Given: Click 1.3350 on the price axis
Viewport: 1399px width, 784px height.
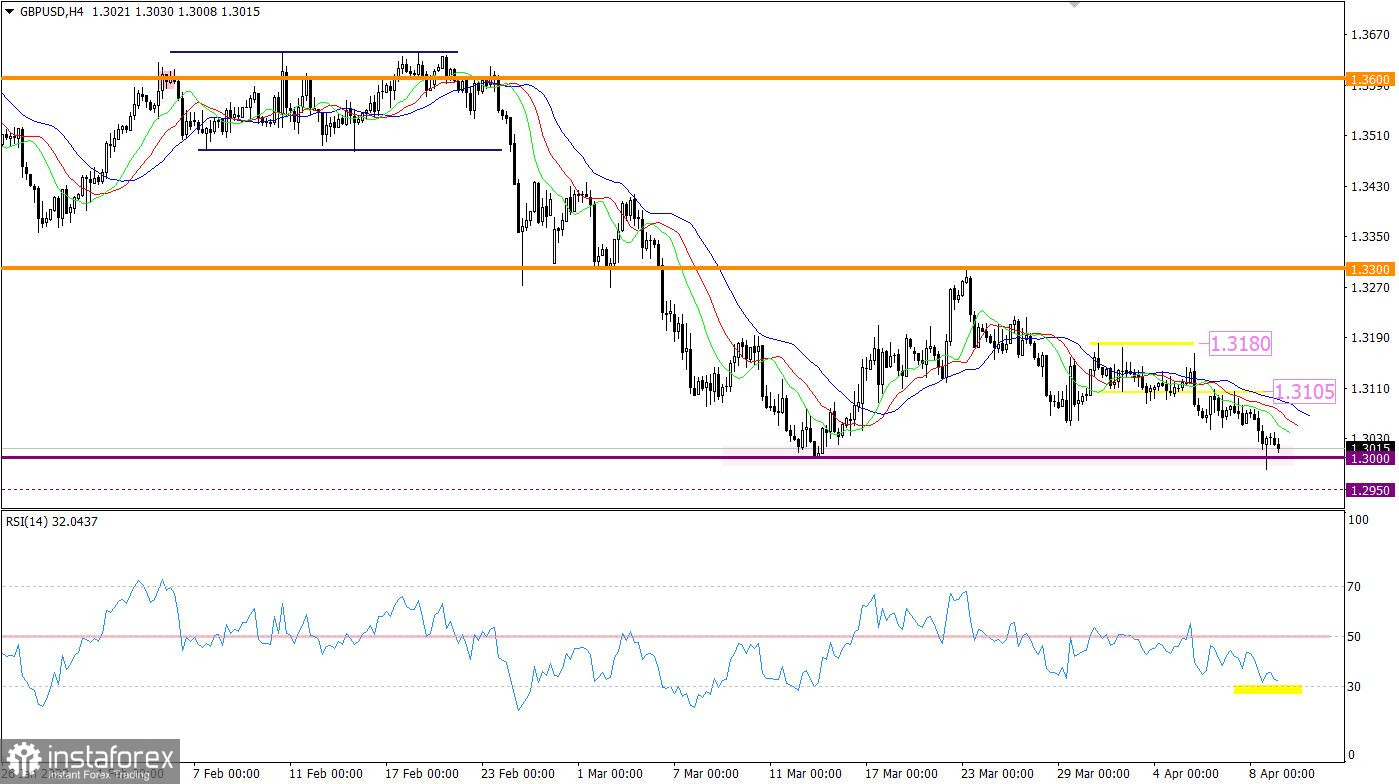Looking at the screenshot, I should pos(1368,237).
